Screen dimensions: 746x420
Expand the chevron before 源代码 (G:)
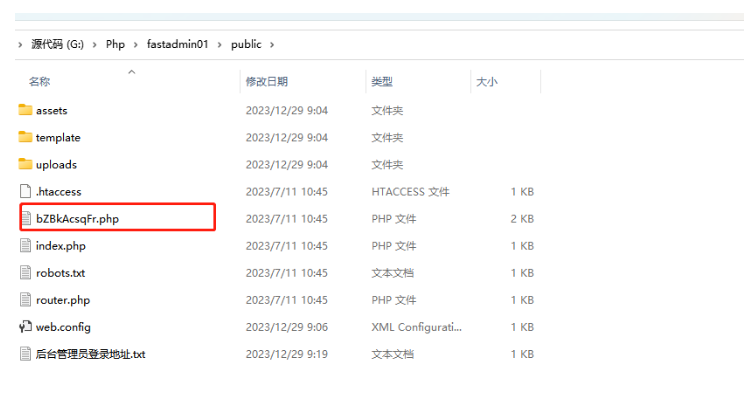tap(20, 45)
